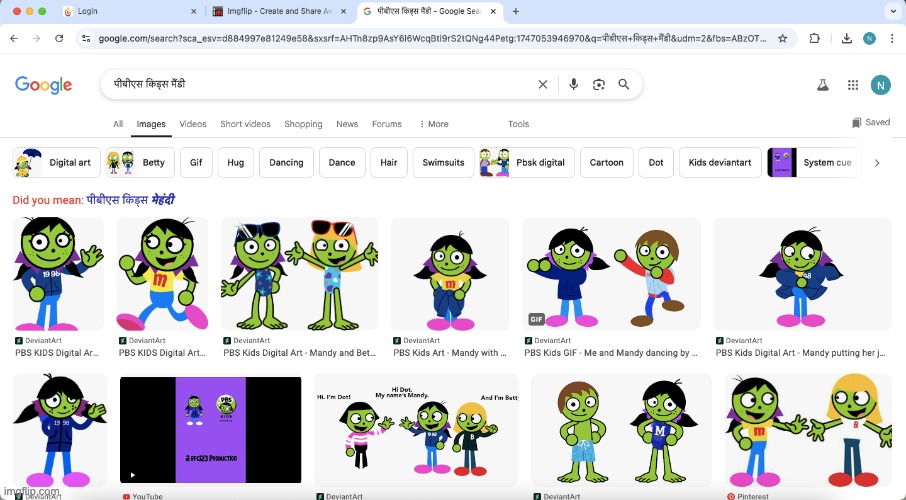
Task: Search by image with Google Lens
Action: coord(599,84)
